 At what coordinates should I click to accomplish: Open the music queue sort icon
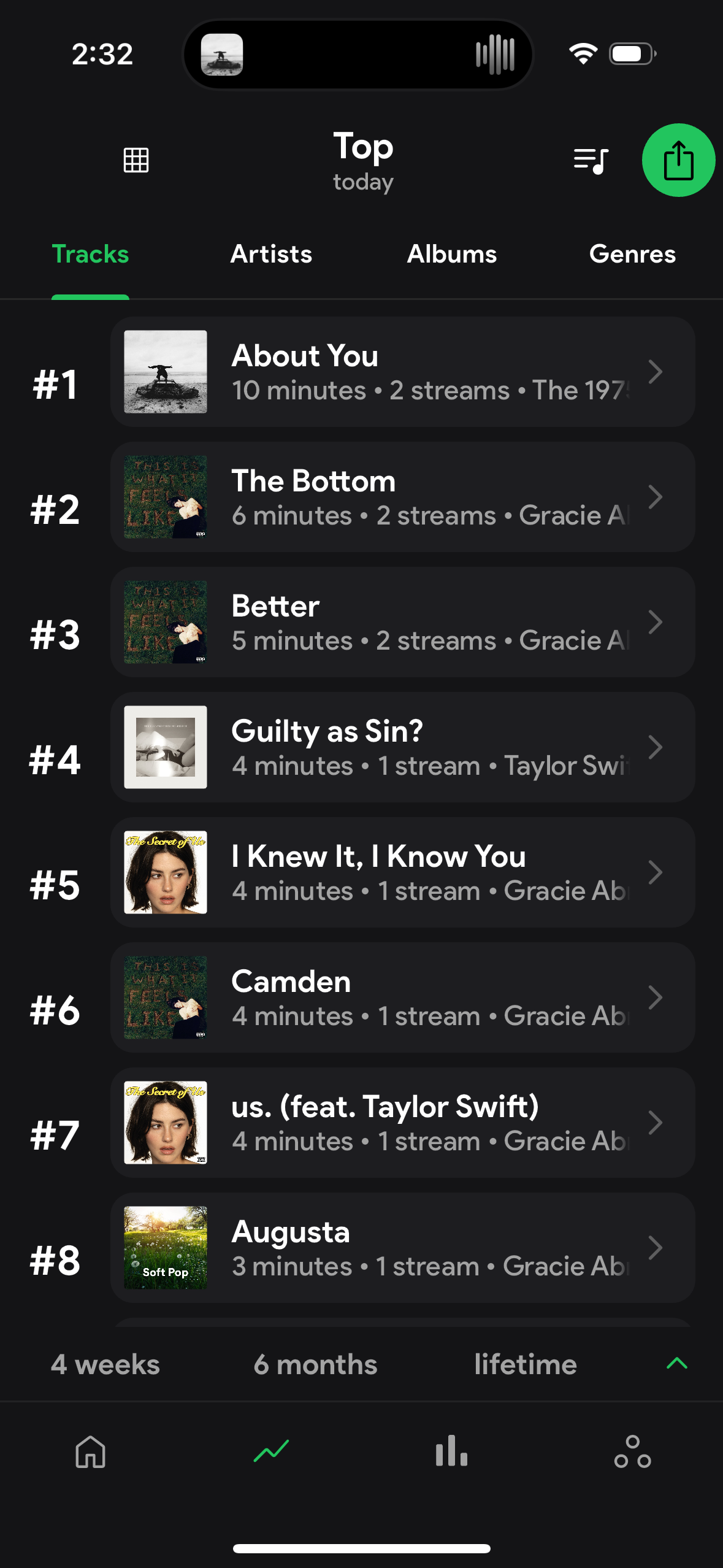[x=591, y=161]
